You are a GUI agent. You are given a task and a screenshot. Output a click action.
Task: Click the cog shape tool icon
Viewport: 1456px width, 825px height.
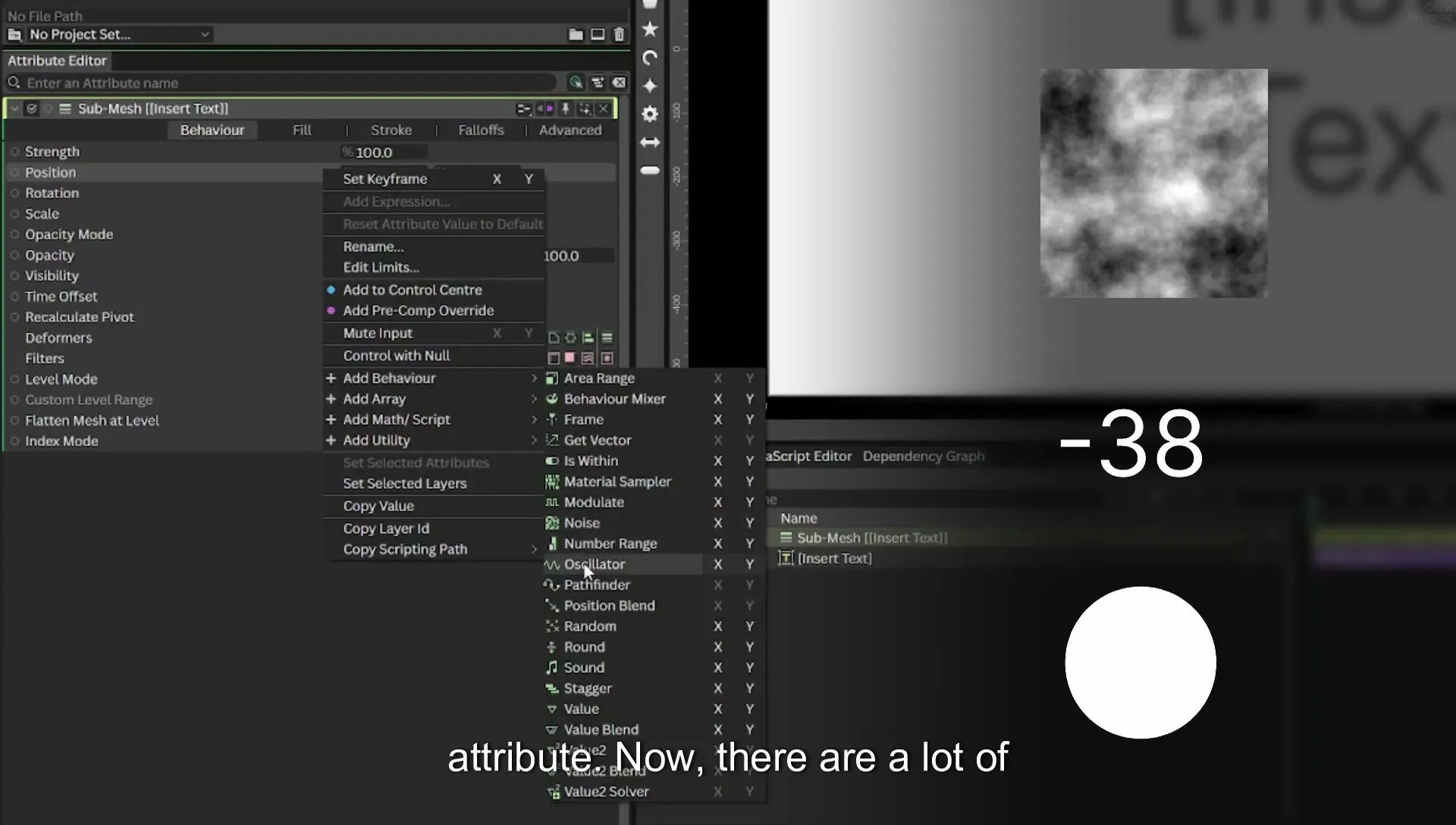(x=650, y=114)
